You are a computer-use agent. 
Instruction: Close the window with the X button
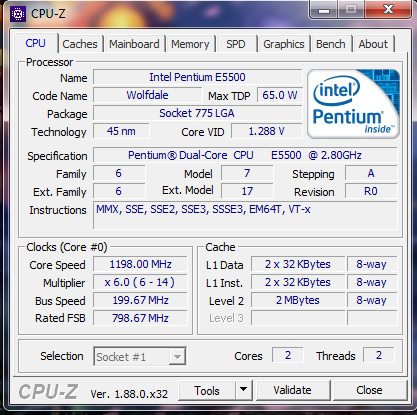point(388,9)
